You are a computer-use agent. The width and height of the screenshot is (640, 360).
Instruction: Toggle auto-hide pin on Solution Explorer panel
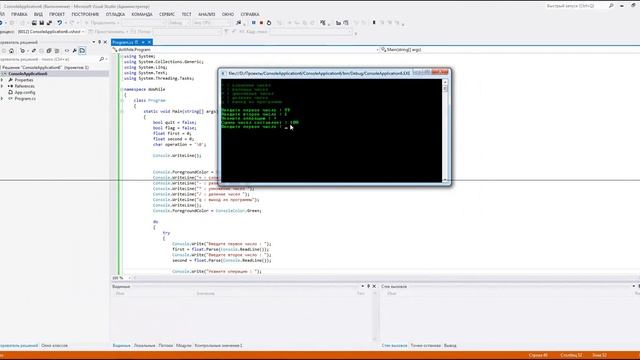coord(99,42)
